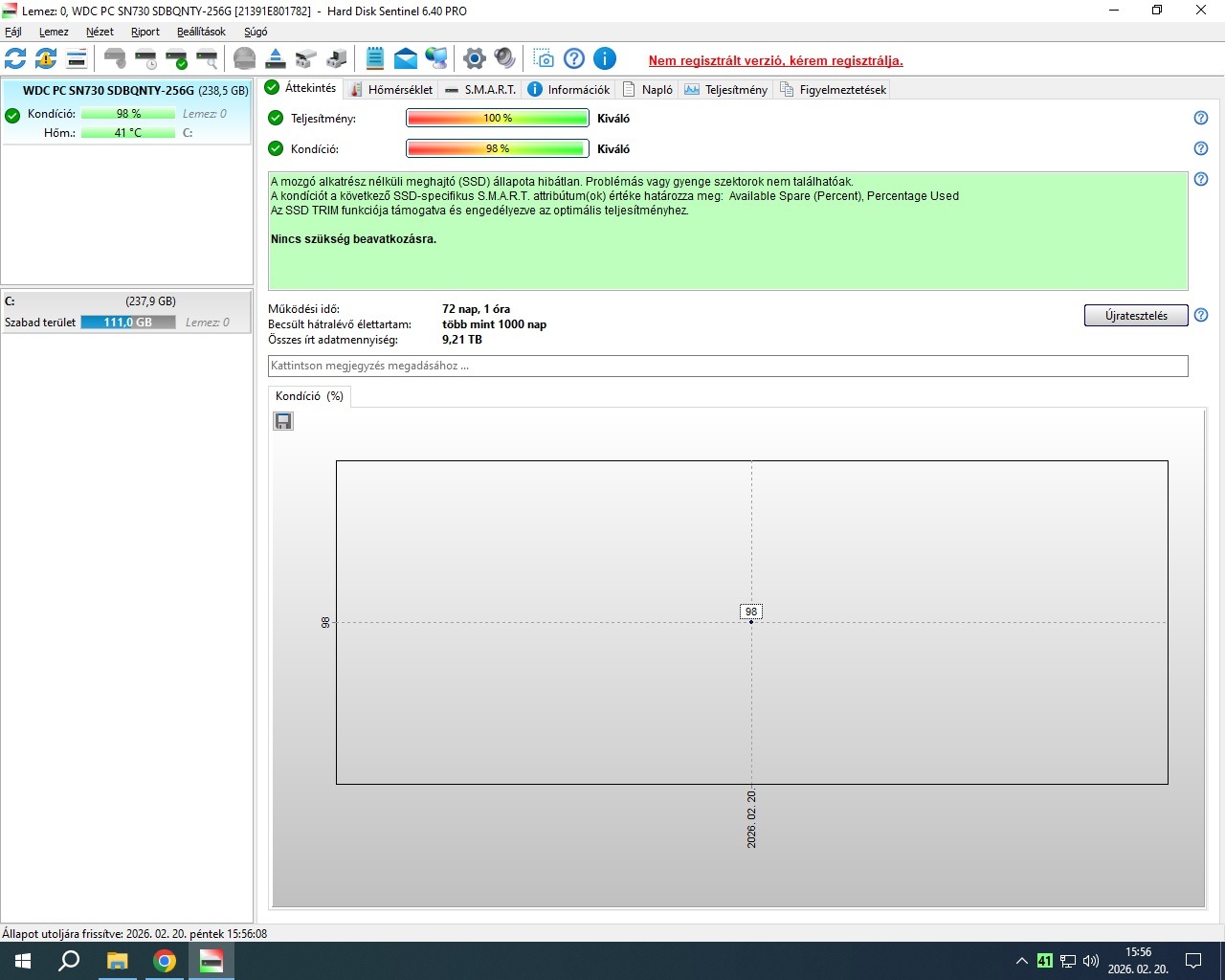This screenshot has width=1225, height=980.
Task: Click the grey dome-shaped disk toolbar icon
Action: click(245, 59)
